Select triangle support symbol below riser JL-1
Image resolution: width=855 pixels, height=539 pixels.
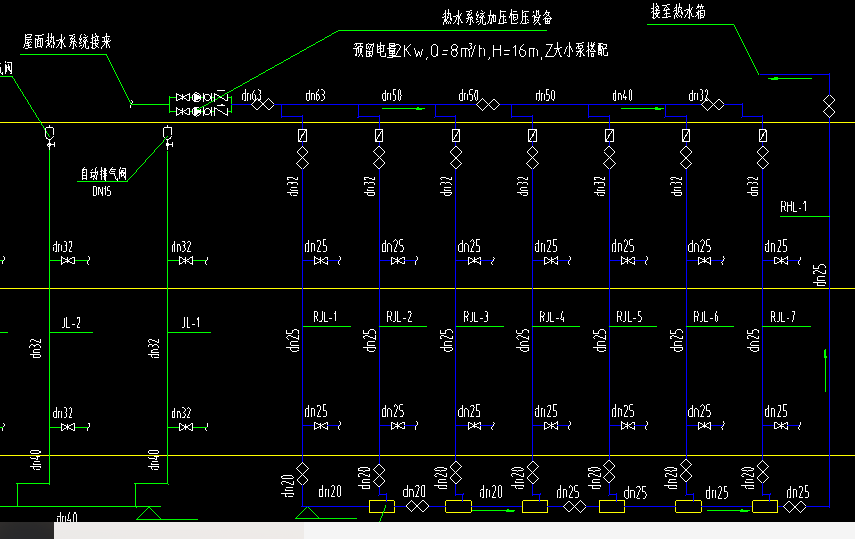click(148, 513)
